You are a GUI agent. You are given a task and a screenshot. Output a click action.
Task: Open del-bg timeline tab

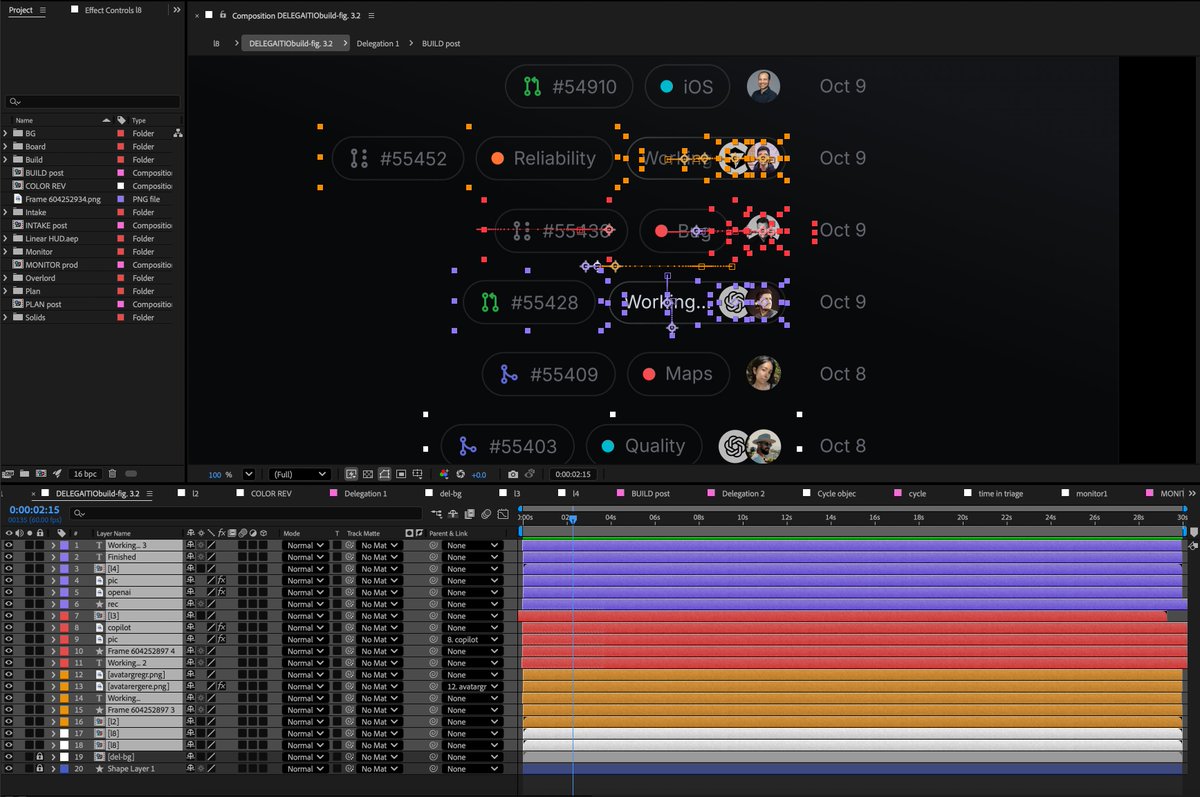(451, 493)
